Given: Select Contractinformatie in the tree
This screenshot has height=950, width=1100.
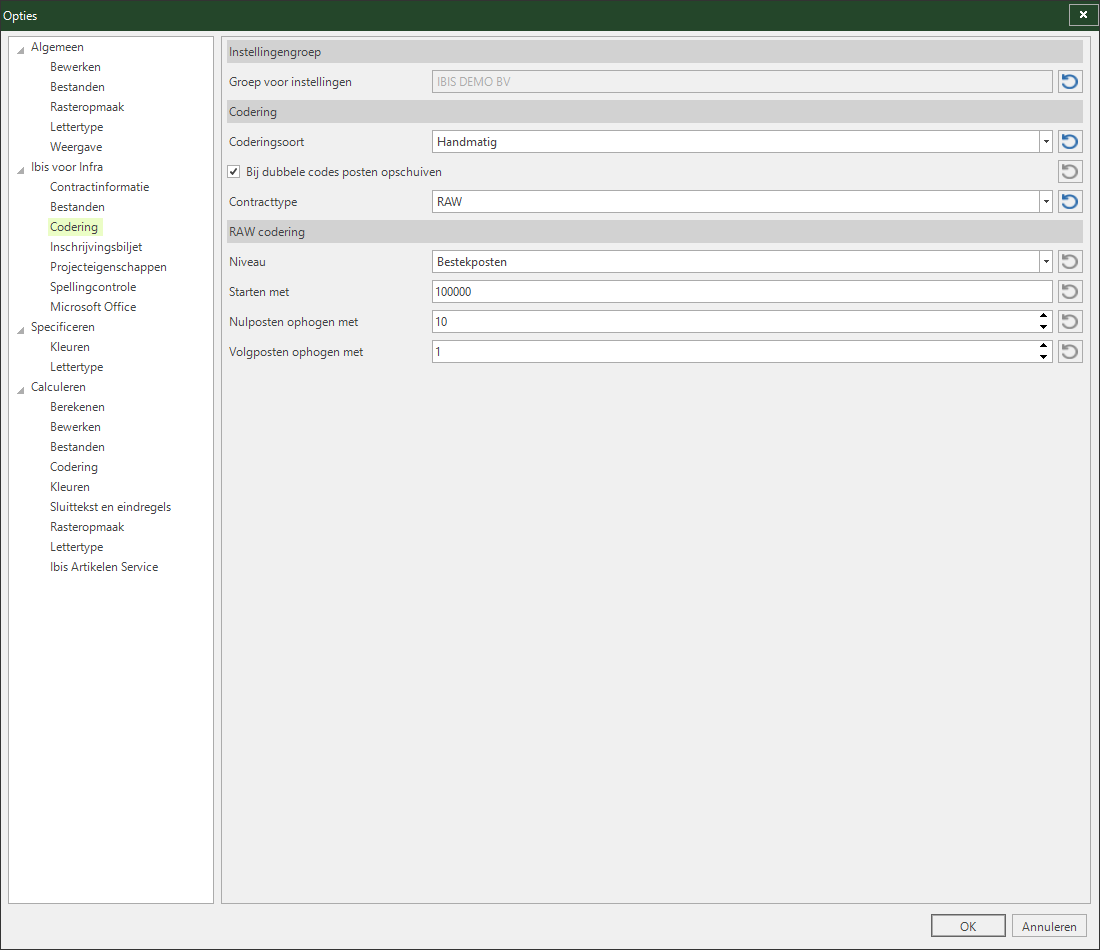Looking at the screenshot, I should click(x=100, y=187).
